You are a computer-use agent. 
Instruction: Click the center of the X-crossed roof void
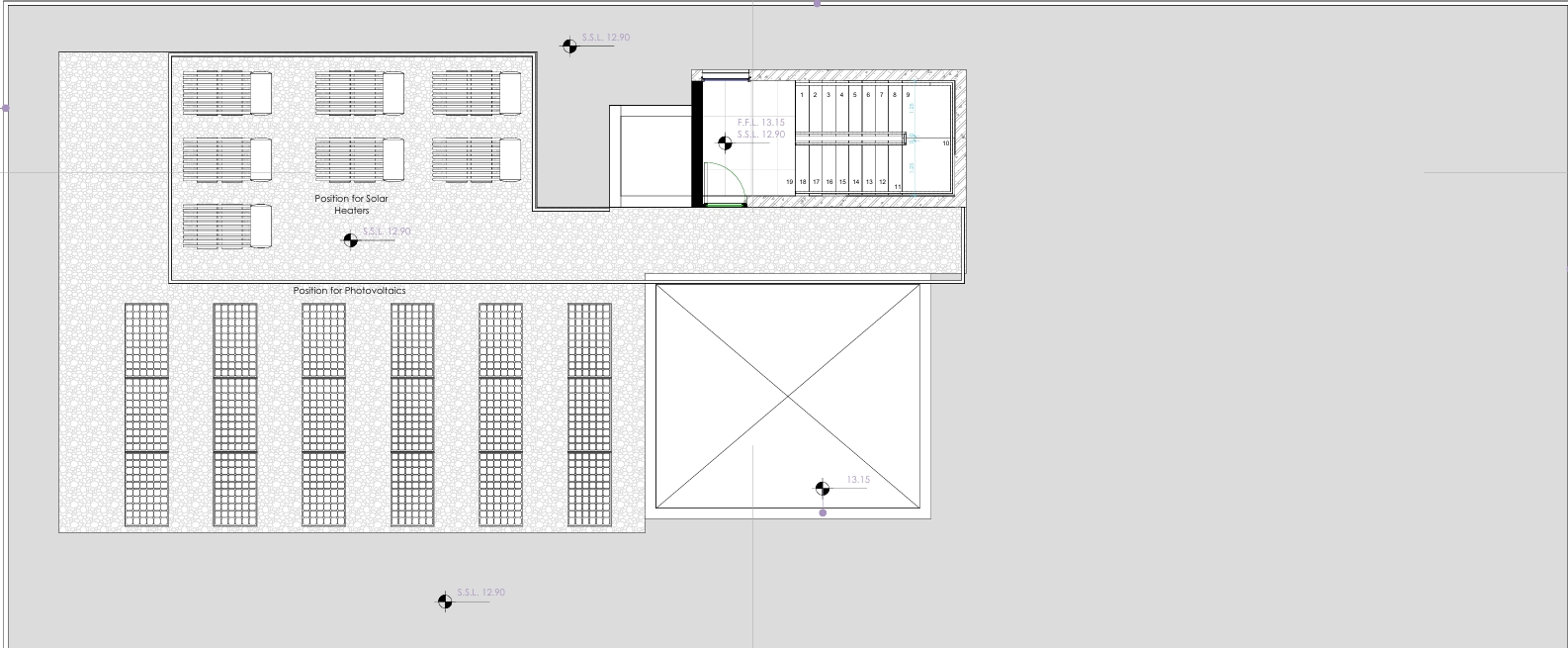(x=788, y=397)
